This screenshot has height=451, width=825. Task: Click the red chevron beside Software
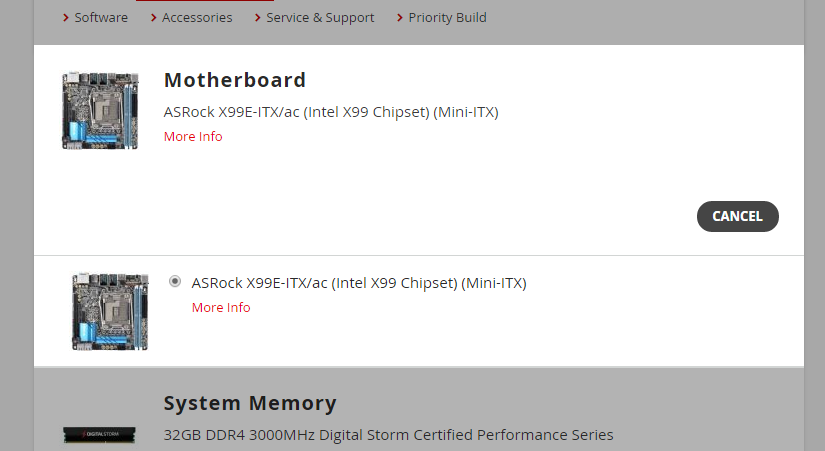pyautogui.click(x=66, y=18)
